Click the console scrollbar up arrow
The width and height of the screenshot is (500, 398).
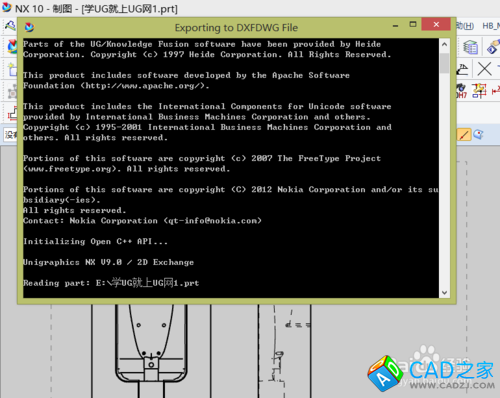(444, 44)
